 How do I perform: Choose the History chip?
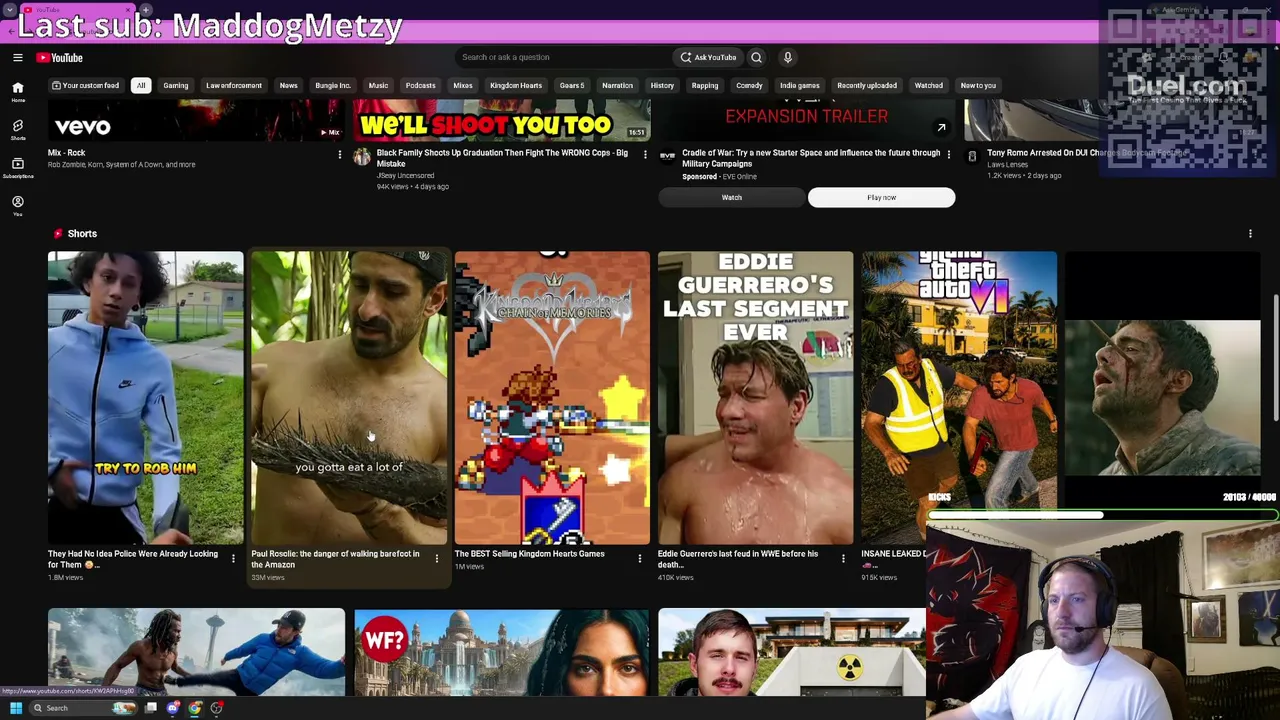tap(662, 85)
